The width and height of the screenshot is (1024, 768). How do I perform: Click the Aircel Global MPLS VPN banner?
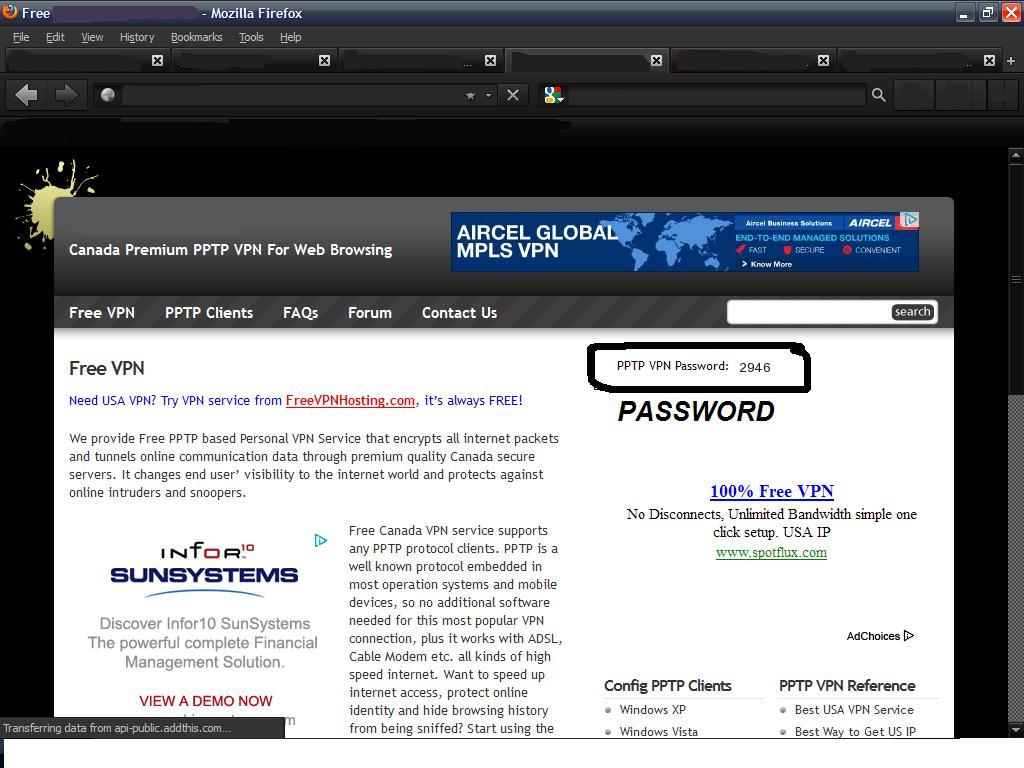(x=684, y=242)
